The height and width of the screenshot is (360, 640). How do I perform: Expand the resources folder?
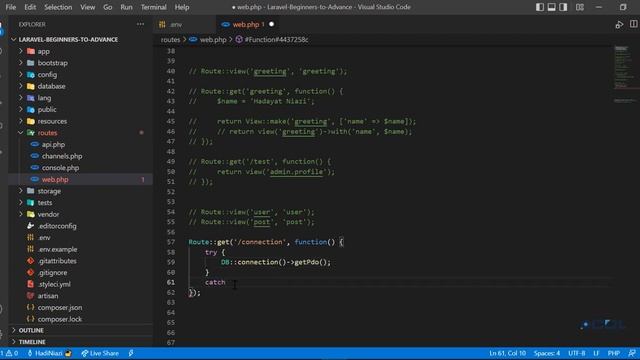(x=52, y=121)
